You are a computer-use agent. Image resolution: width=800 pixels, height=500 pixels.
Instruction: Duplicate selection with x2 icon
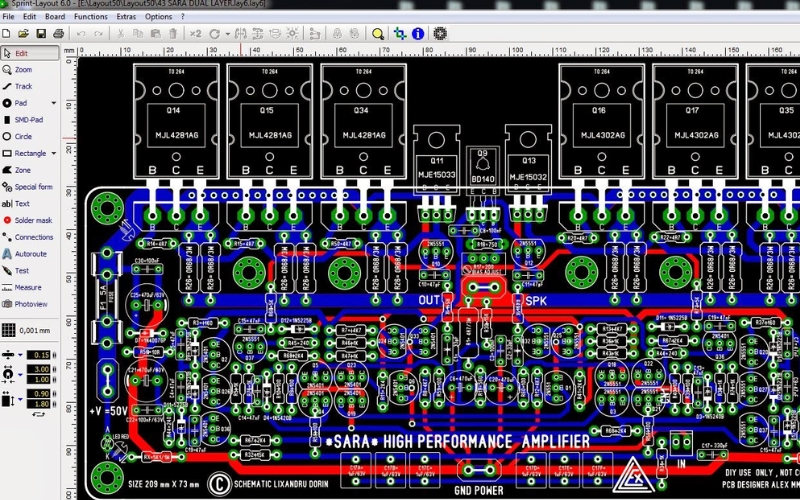tap(195, 34)
